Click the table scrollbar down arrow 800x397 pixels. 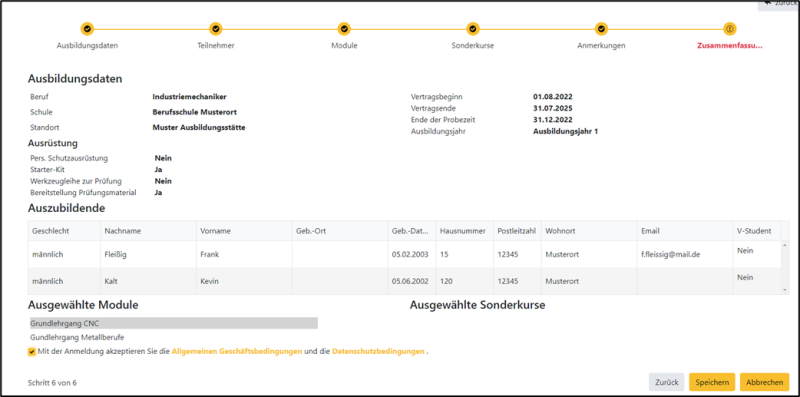[785, 290]
